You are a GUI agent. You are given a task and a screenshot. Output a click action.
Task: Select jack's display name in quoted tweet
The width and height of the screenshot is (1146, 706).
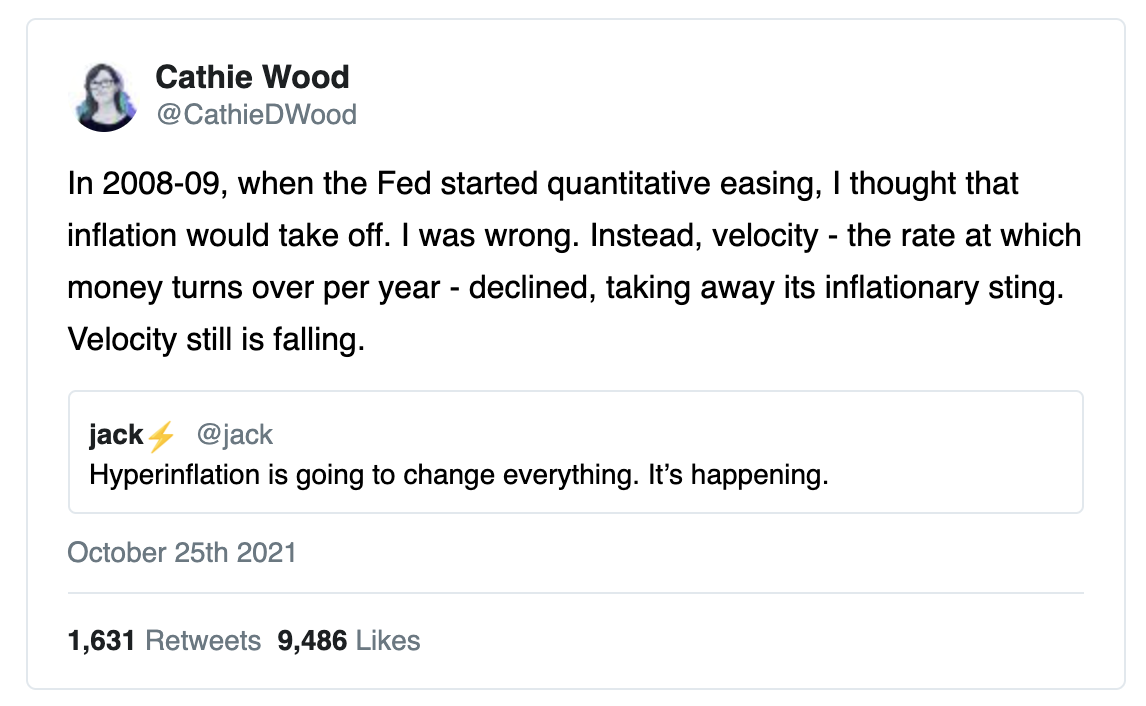(116, 435)
